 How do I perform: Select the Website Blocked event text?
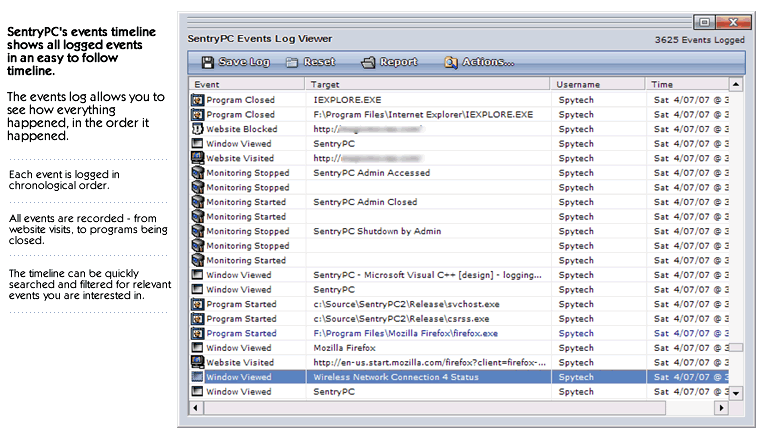tap(242, 129)
